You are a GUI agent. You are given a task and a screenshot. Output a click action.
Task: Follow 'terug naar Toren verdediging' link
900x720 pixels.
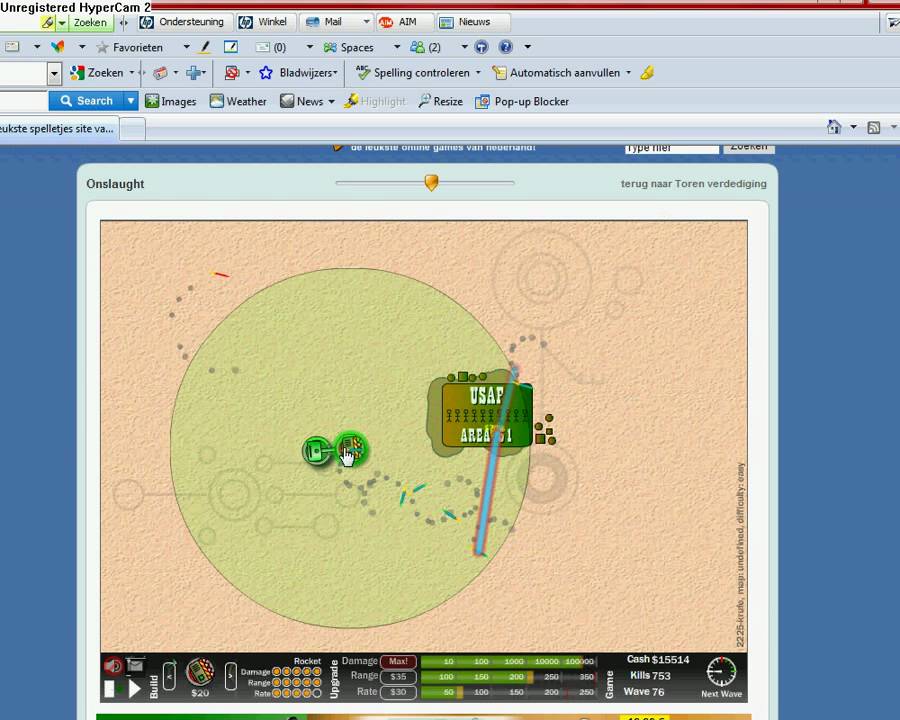(x=693, y=184)
